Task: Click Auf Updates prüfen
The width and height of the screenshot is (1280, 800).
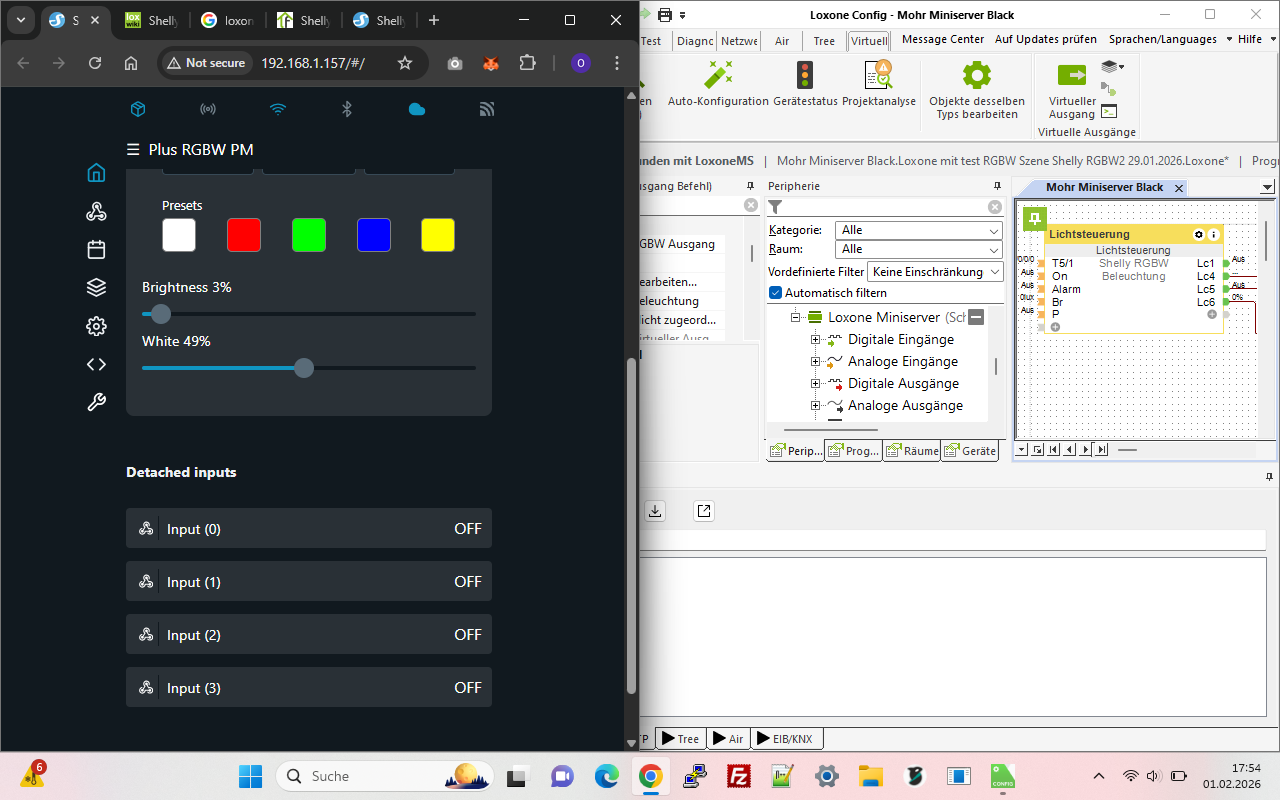Action: click(x=1045, y=40)
